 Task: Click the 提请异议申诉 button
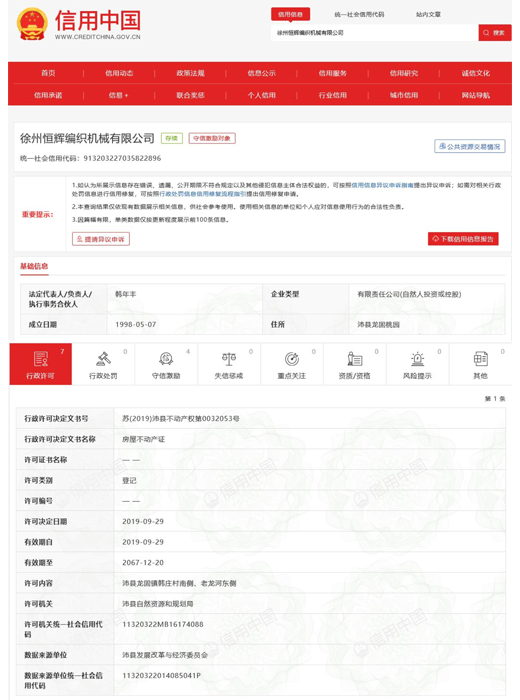pyautogui.click(x=101, y=239)
